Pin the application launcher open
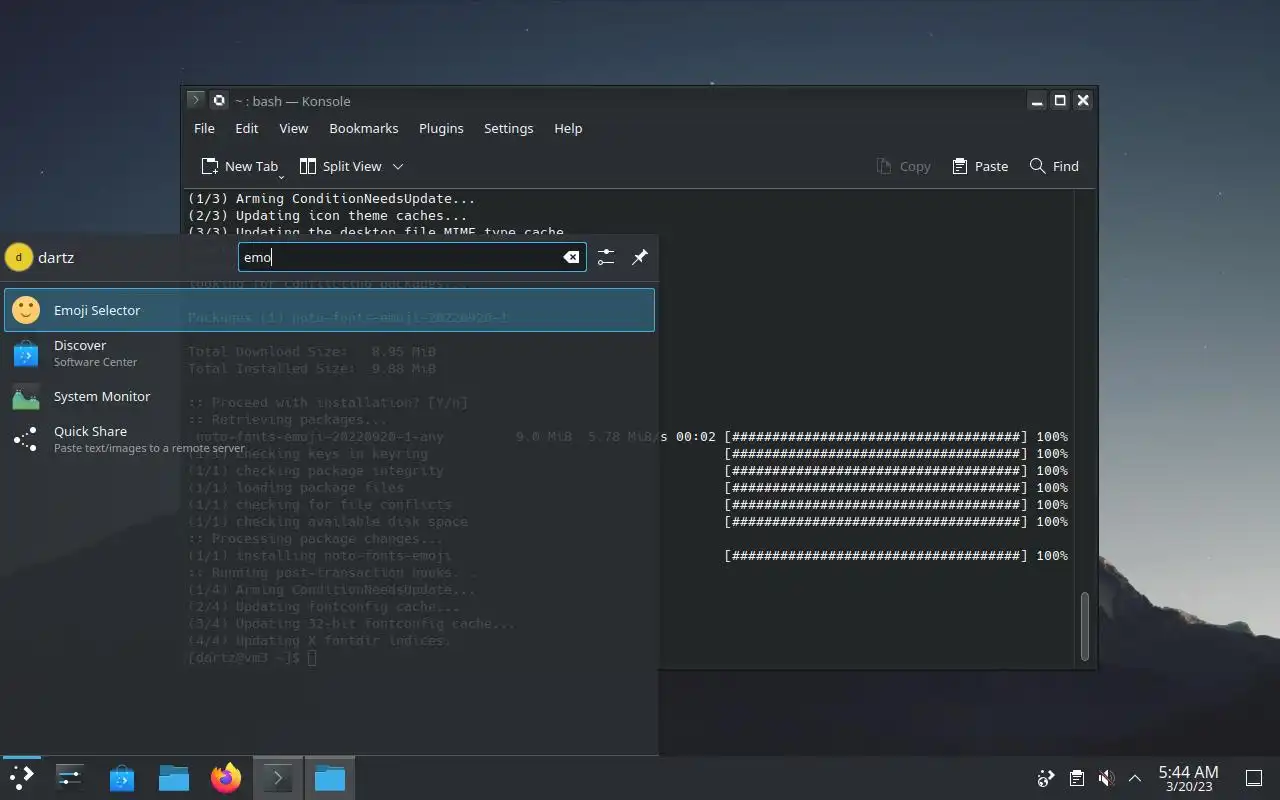This screenshot has height=800, width=1280. (640, 257)
